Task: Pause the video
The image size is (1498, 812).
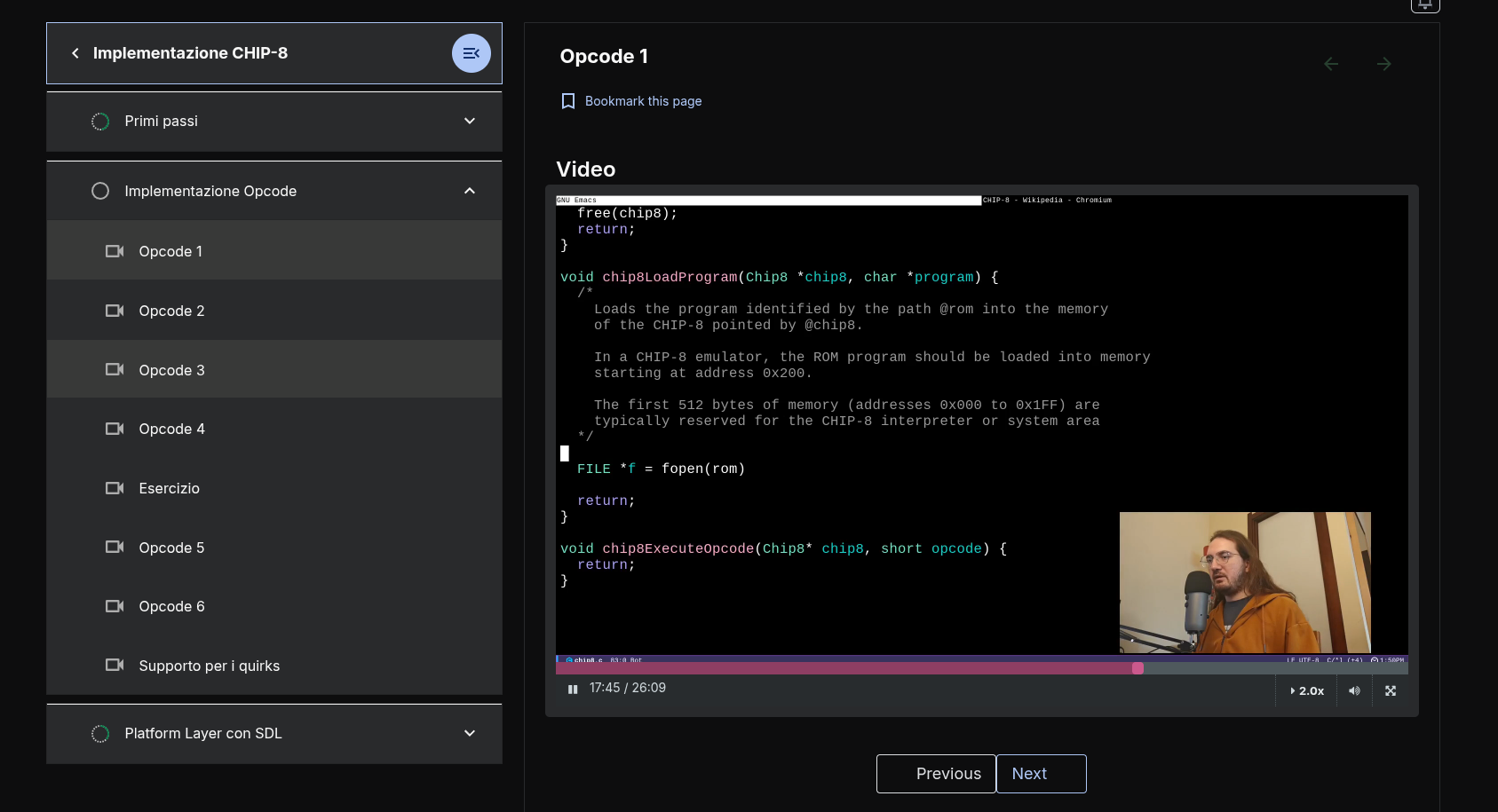Action: pyautogui.click(x=573, y=690)
